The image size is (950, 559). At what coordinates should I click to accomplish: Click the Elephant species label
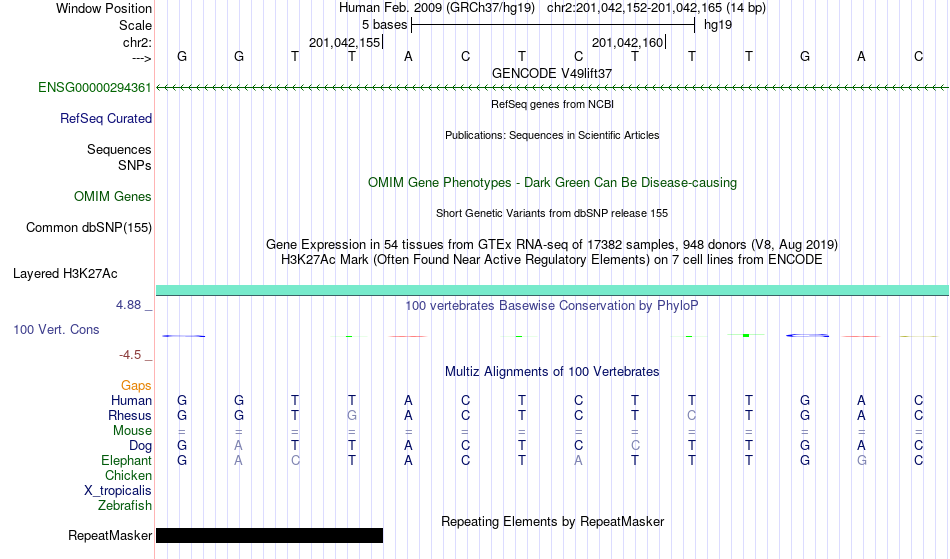coord(126,461)
